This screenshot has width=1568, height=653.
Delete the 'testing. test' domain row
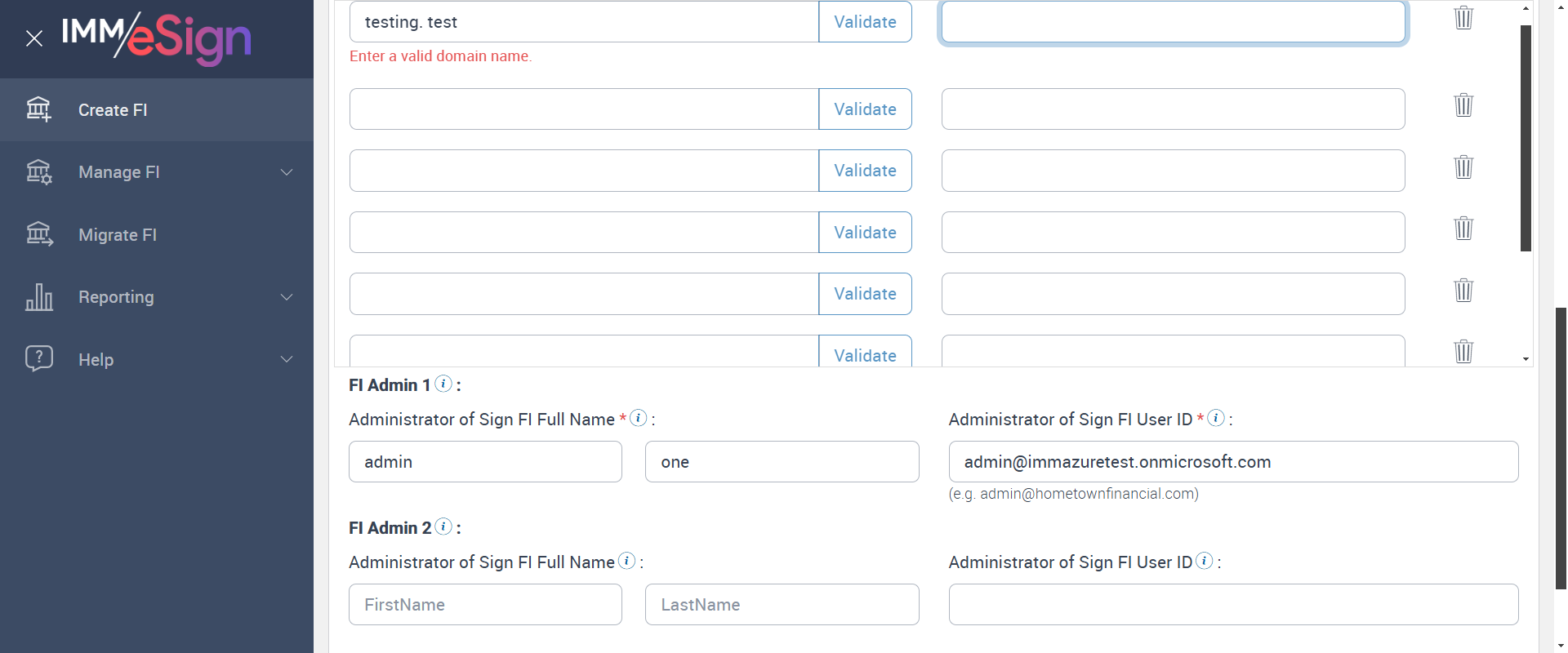(1463, 18)
